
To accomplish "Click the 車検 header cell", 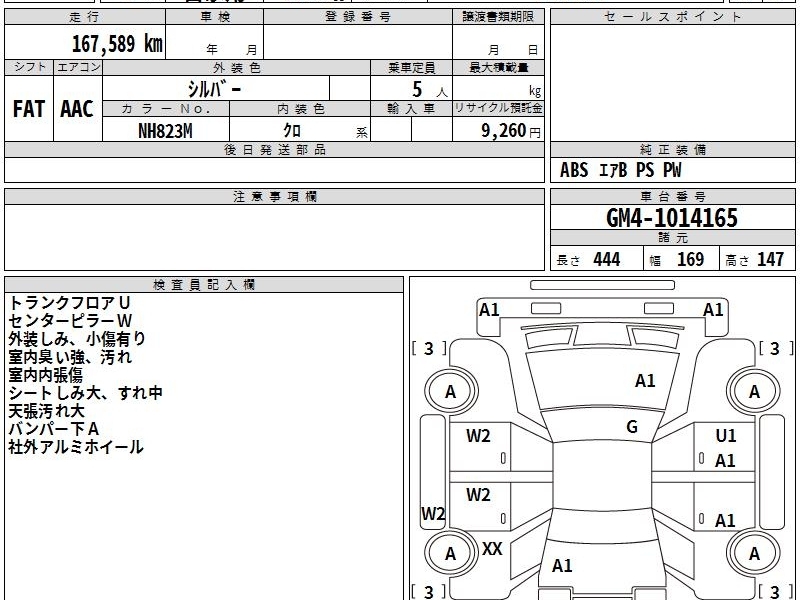I will (215, 16).
